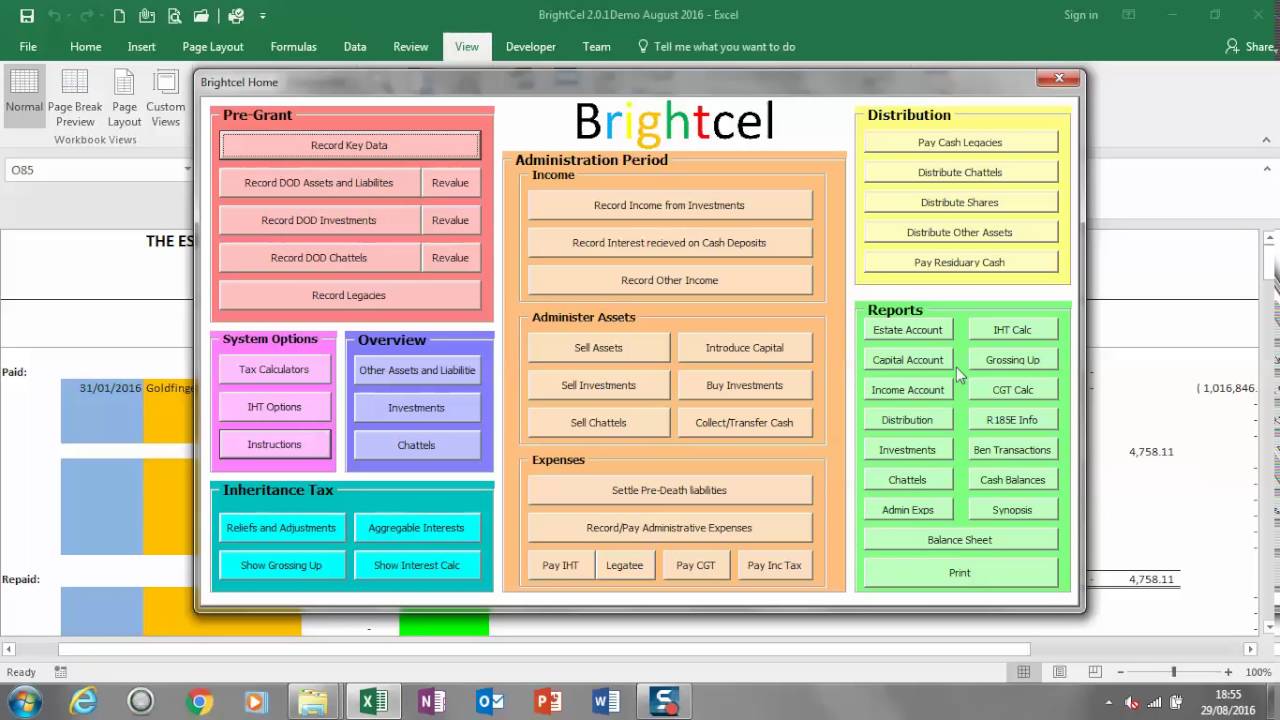
Task: Click Sign in link in title bar
Action: pos(1081,15)
